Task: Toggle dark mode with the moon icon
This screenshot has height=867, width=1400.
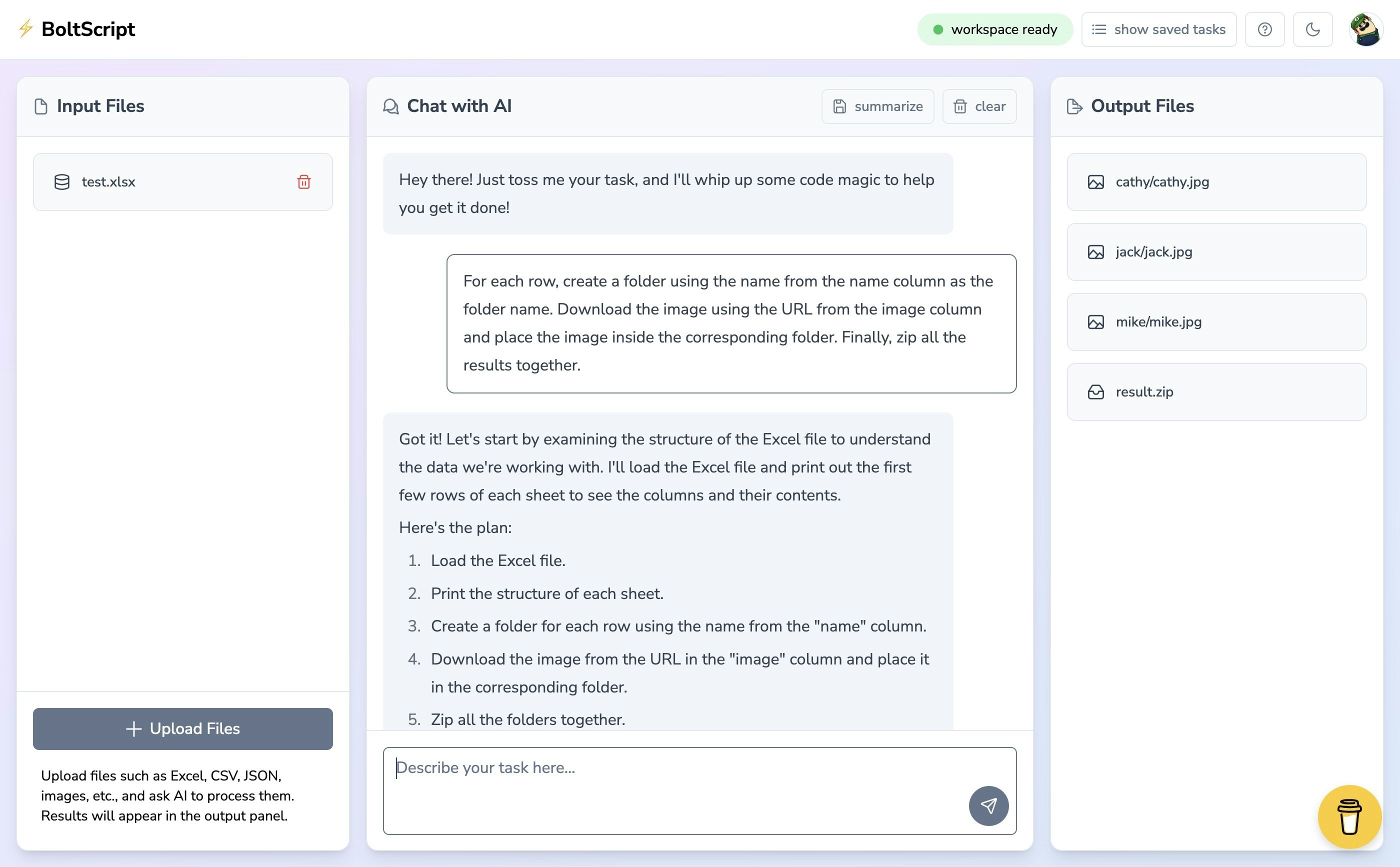Action: [x=1312, y=30]
